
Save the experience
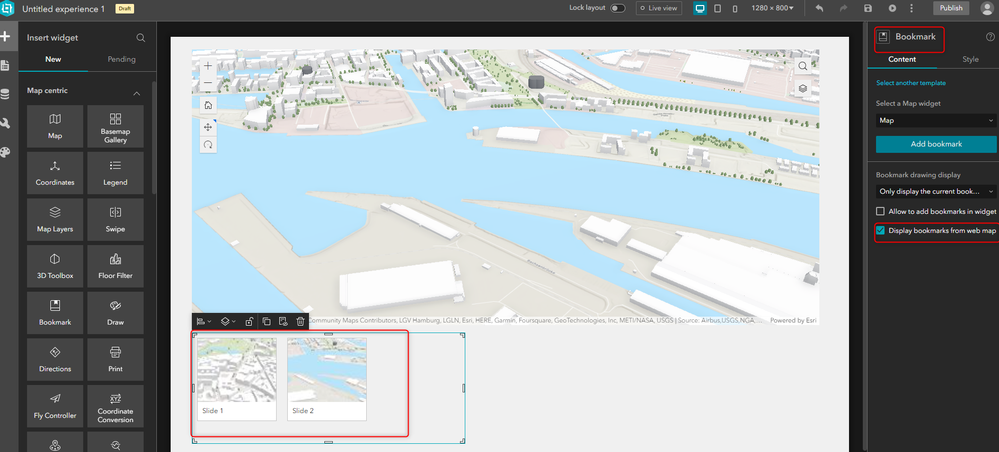click(868, 8)
